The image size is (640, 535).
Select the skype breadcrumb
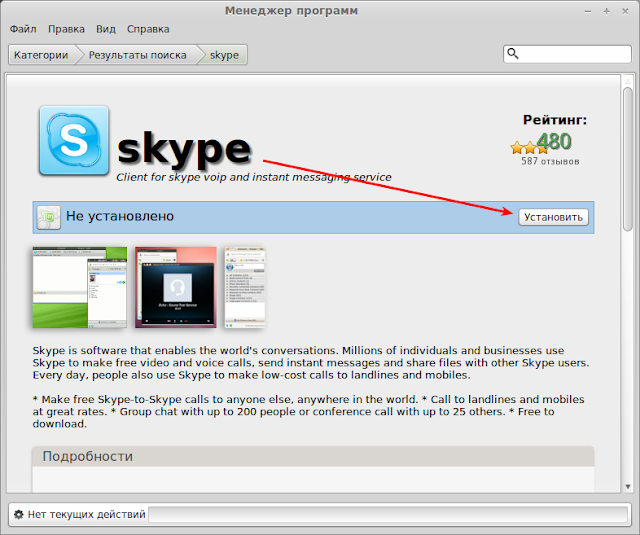[x=224, y=55]
